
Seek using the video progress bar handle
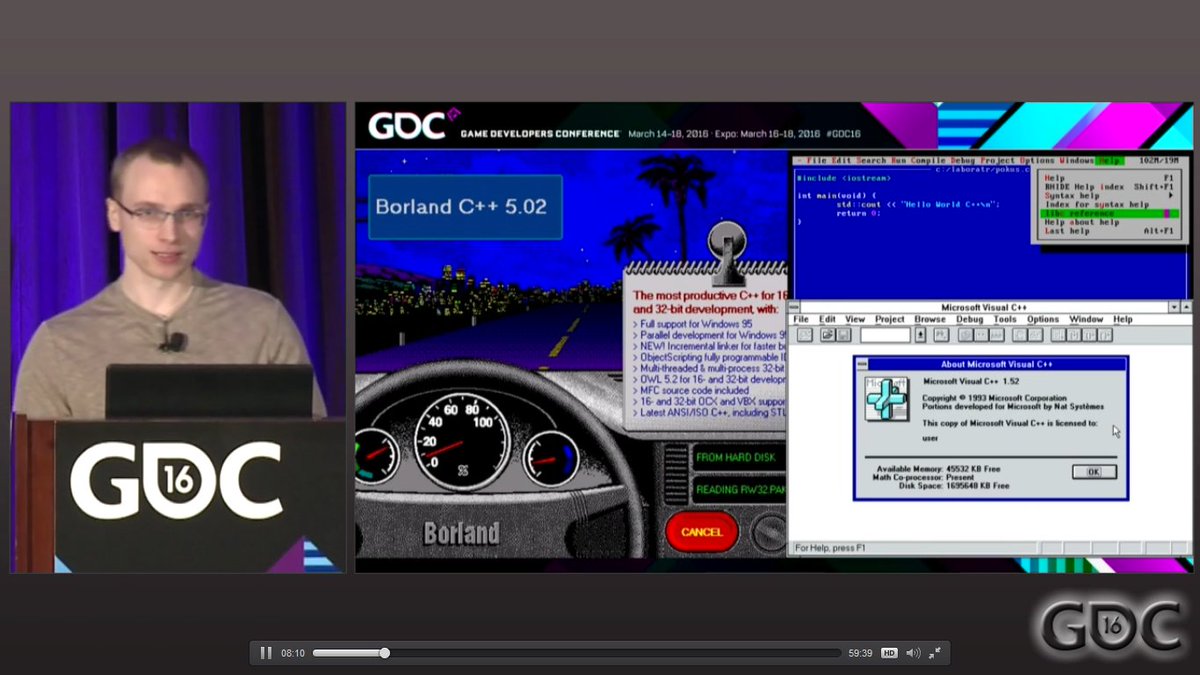tap(384, 653)
